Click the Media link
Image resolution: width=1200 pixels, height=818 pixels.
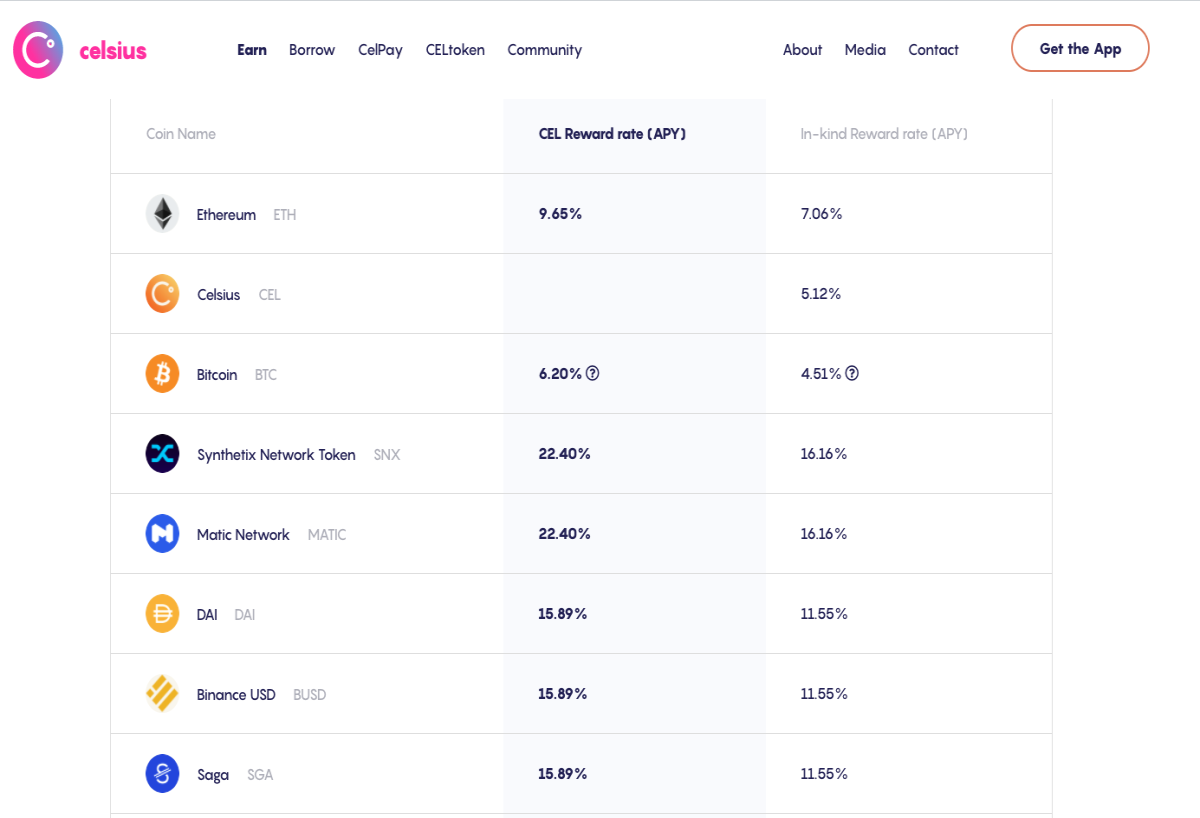pyautogui.click(x=865, y=50)
